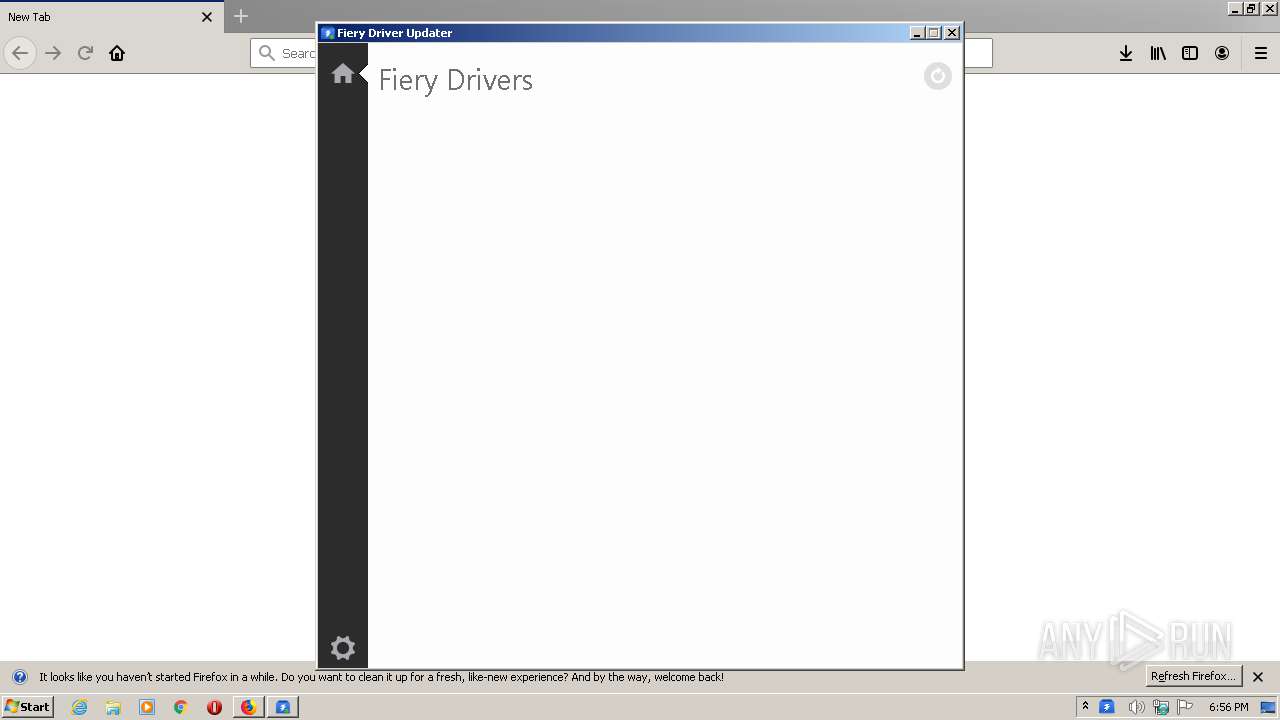The width and height of the screenshot is (1280, 720).
Task: Reload the Firefox page
Action: pos(85,53)
